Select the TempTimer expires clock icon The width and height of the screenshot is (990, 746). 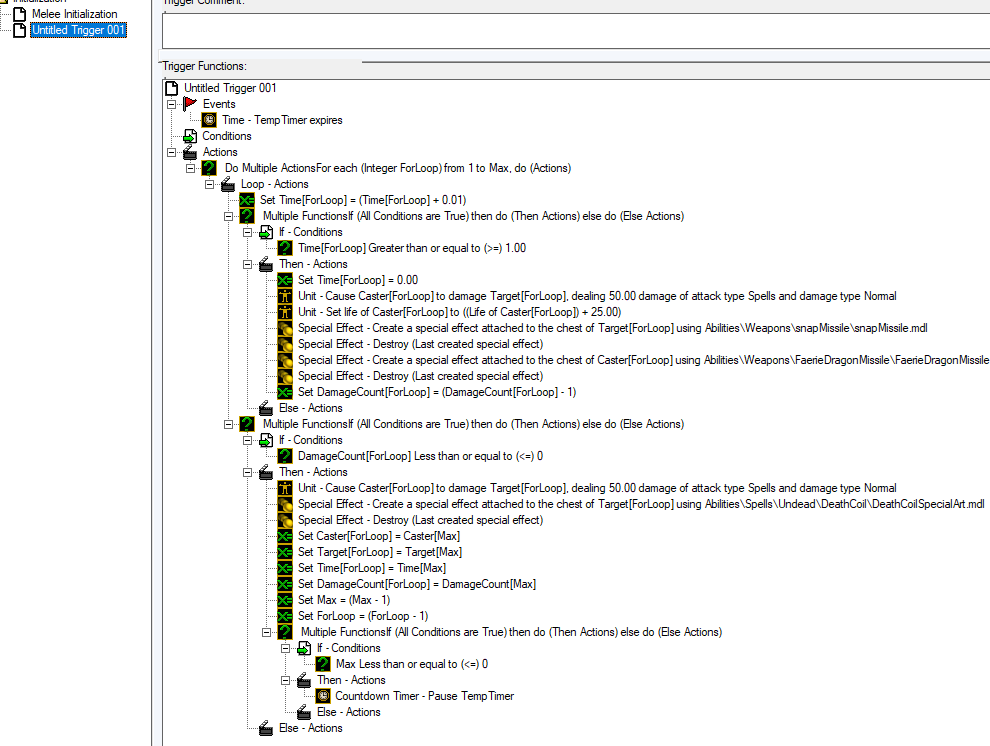tap(210, 120)
